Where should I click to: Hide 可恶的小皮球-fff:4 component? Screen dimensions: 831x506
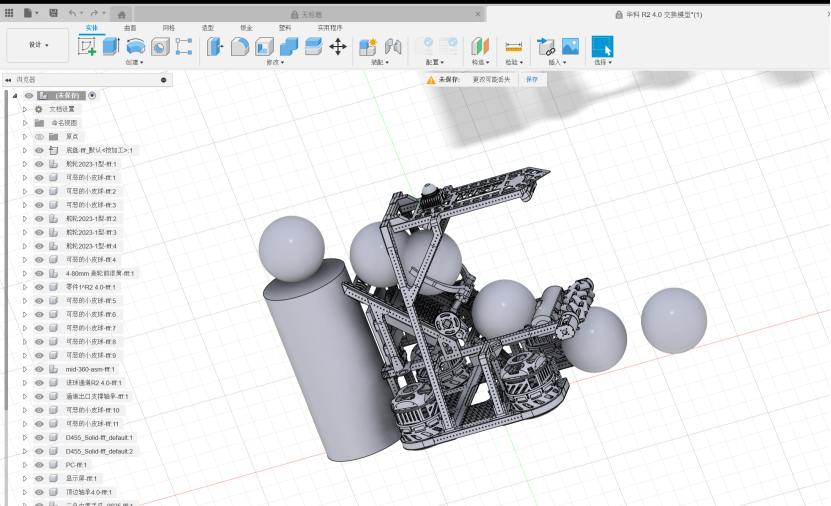(x=39, y=260)
